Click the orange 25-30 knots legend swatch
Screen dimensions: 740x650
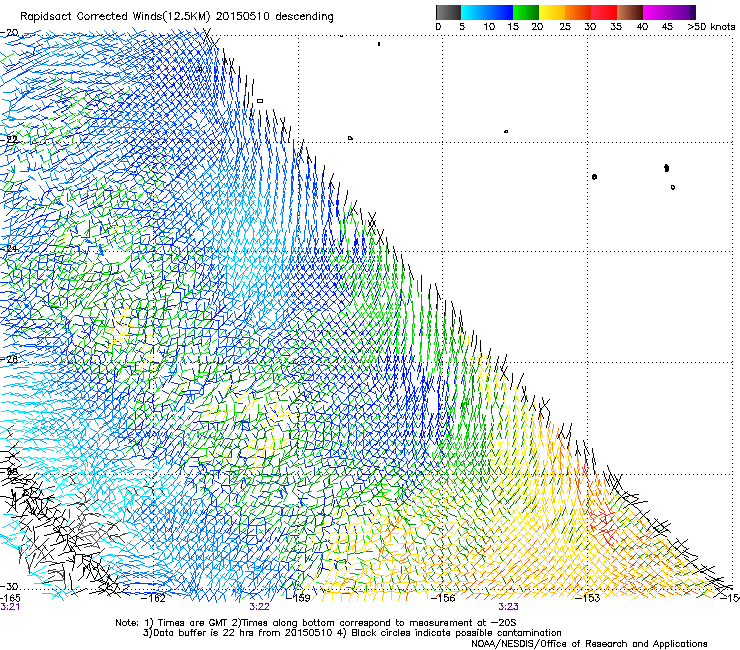(578, 12)
